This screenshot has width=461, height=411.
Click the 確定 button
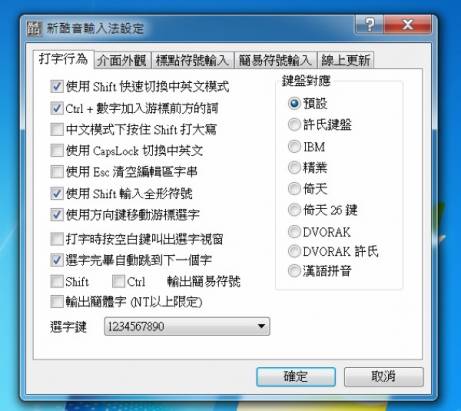point(296,377)
